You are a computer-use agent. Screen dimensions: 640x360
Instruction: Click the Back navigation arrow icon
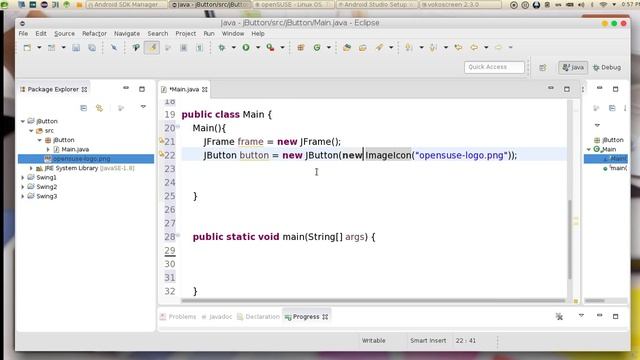coord(474,48)
